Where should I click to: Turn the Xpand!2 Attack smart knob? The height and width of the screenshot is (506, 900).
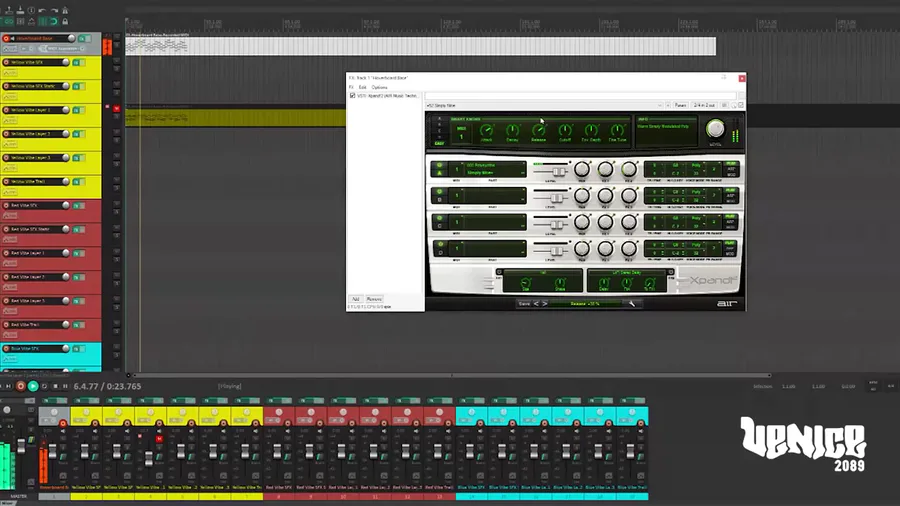[x=487, y=131]
